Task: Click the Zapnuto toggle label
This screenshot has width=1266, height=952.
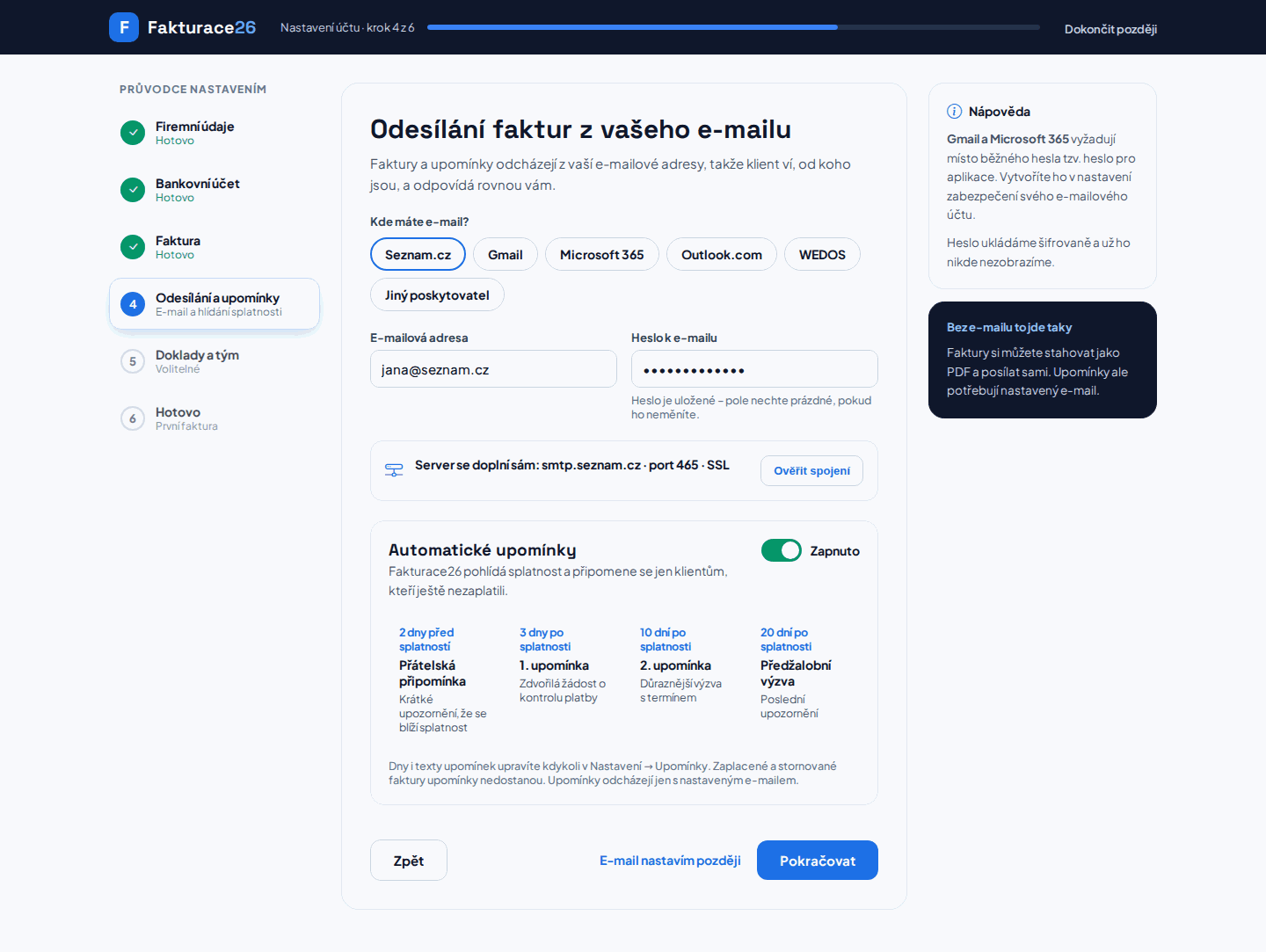Action: pyautogui.click(x=834, y=551)
